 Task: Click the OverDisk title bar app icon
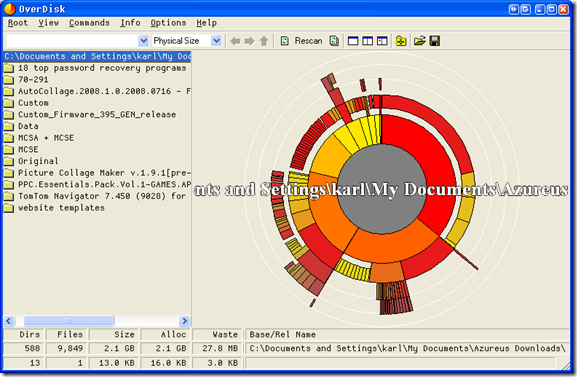pyautogui.click(x=10, y=9)
